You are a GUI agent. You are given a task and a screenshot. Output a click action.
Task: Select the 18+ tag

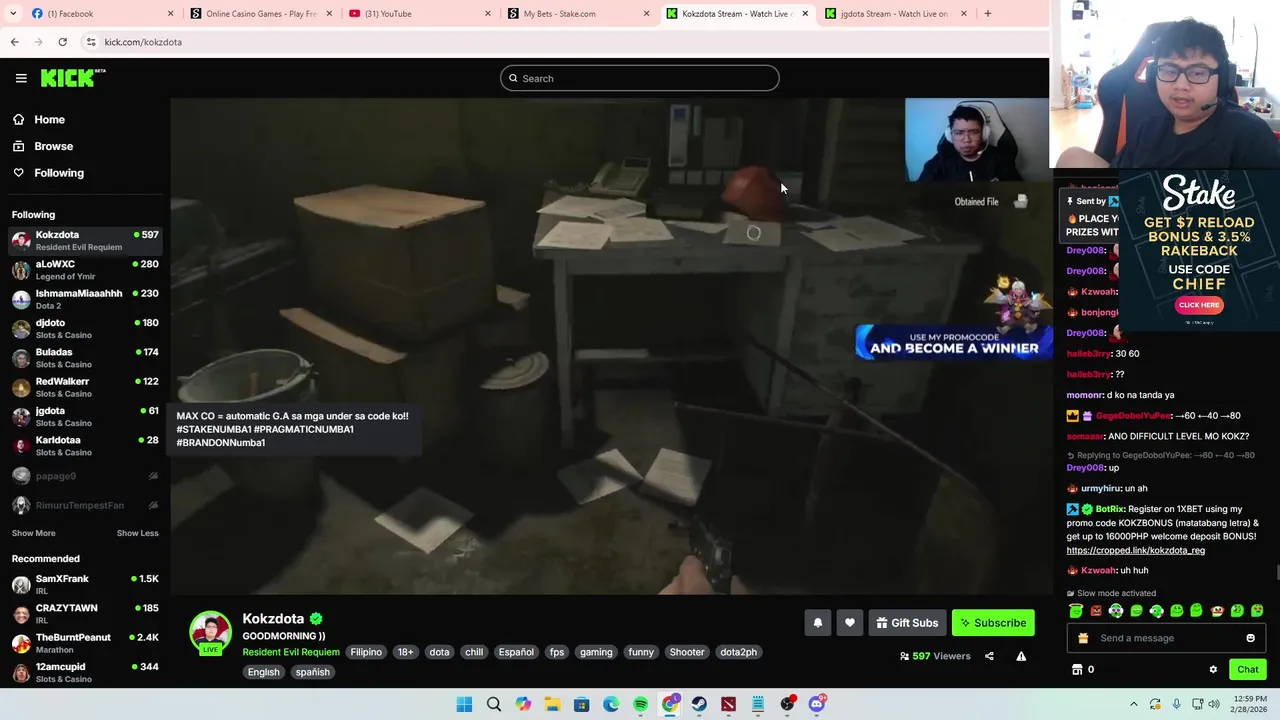click(405, 652)
